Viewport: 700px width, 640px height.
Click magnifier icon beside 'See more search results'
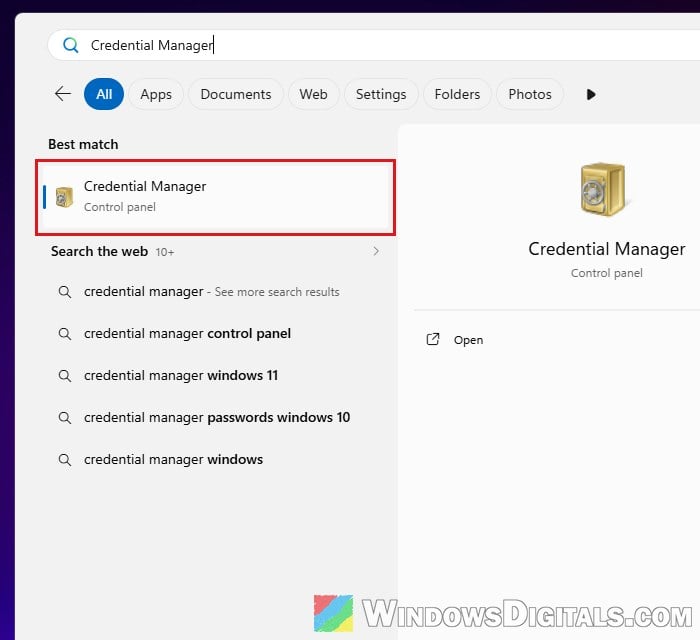[65, 292]
